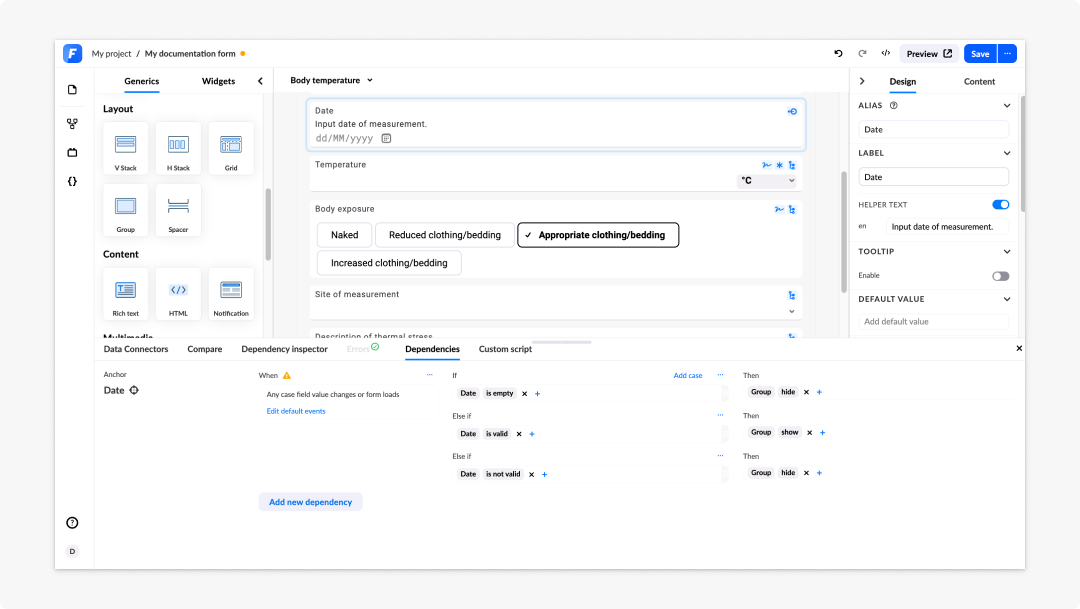The width and height of the screenshot is (1080, 609).
Task: Select the HTML content widget
Action: point(178,294)
